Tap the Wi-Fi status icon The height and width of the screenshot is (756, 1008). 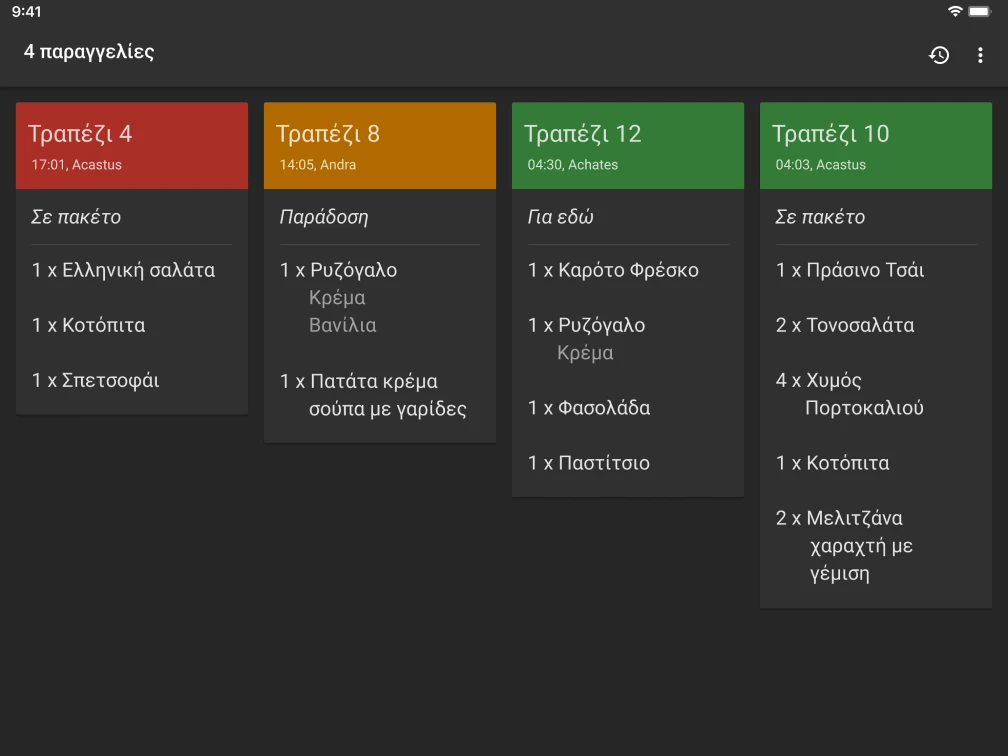point(955,11)
